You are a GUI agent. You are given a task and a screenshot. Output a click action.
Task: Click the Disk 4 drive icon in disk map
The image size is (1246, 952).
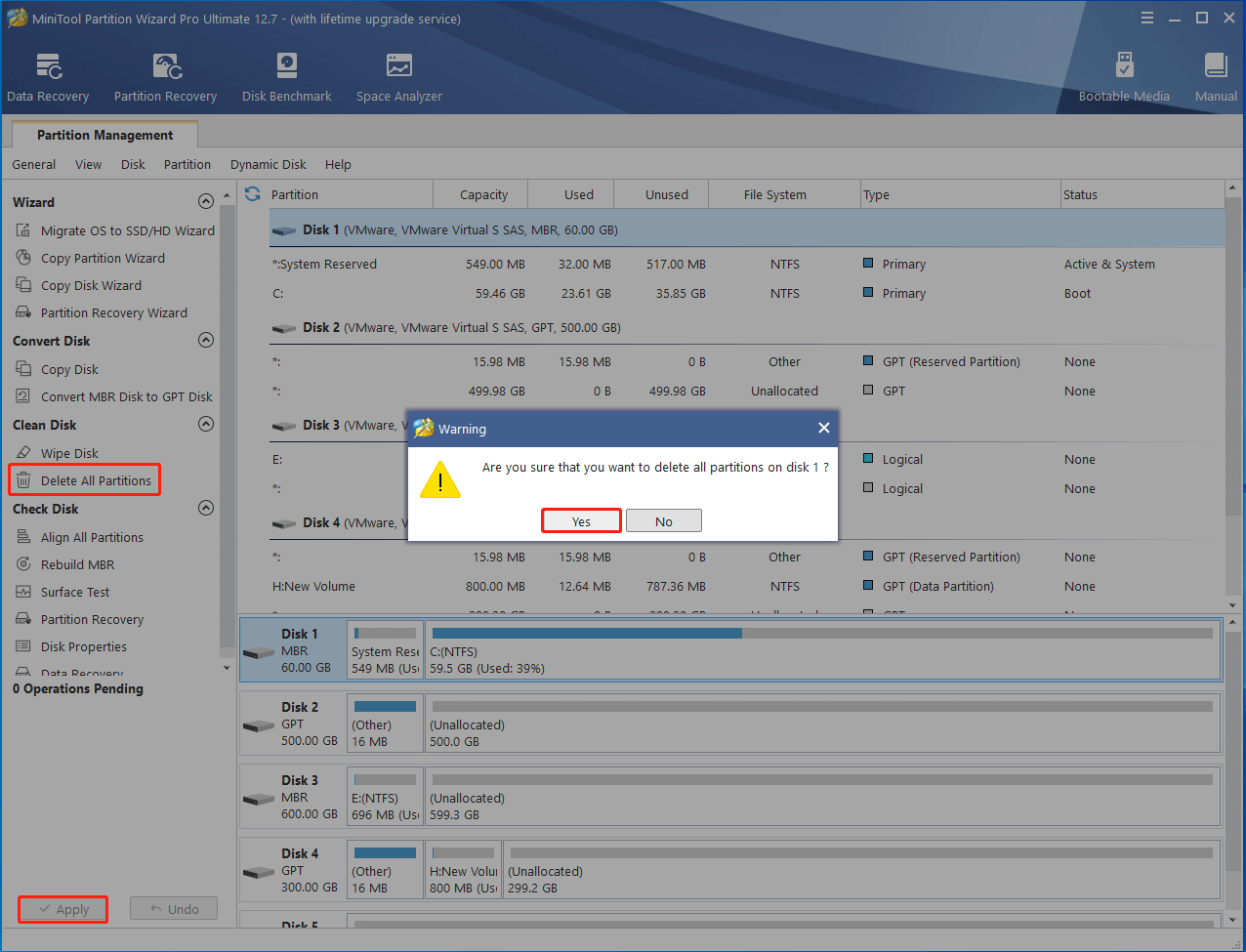(x=259, y=873)
